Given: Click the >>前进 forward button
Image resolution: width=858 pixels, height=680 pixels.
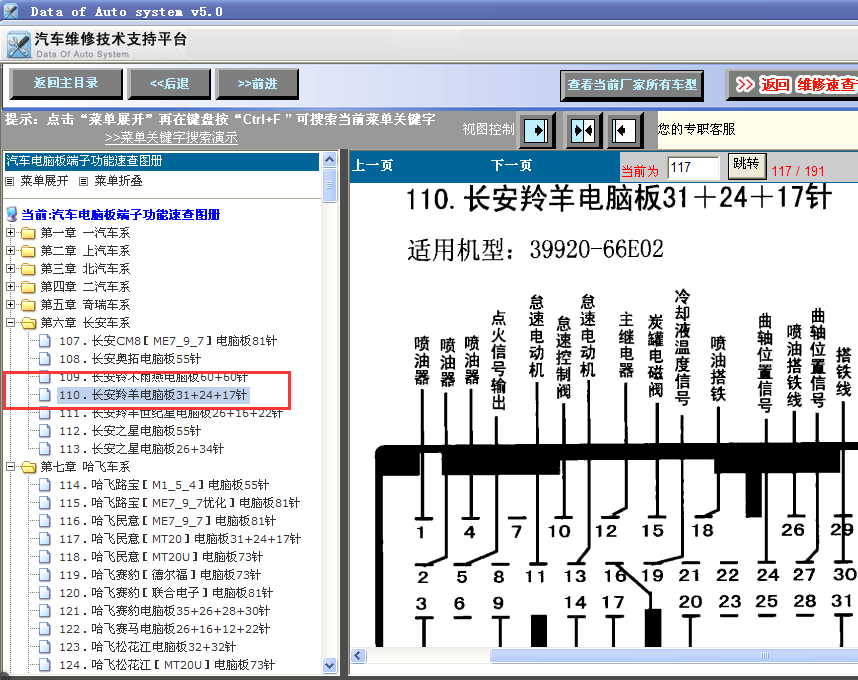Looking at the screenshot, I should [x=257, y=84].
